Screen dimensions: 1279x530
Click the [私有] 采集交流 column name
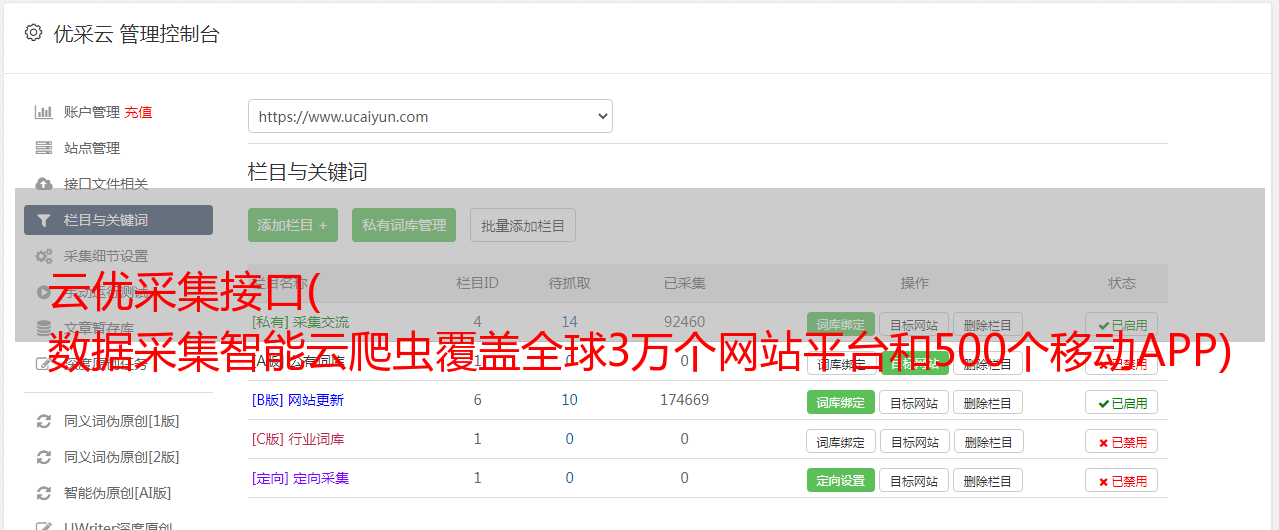tap(300, 322)
